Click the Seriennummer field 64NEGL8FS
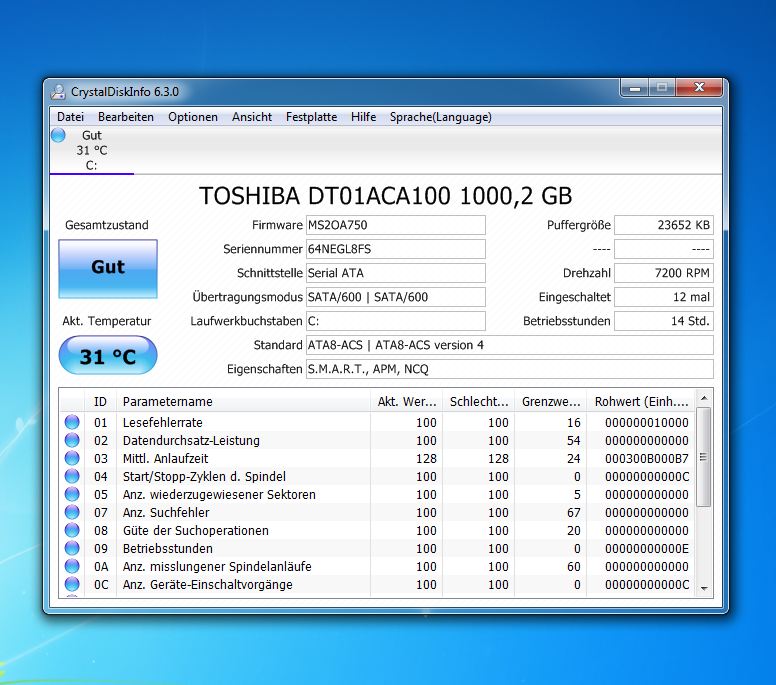Image resolution: width=776 pixels, height=685 pixels. tap(395, 249)
